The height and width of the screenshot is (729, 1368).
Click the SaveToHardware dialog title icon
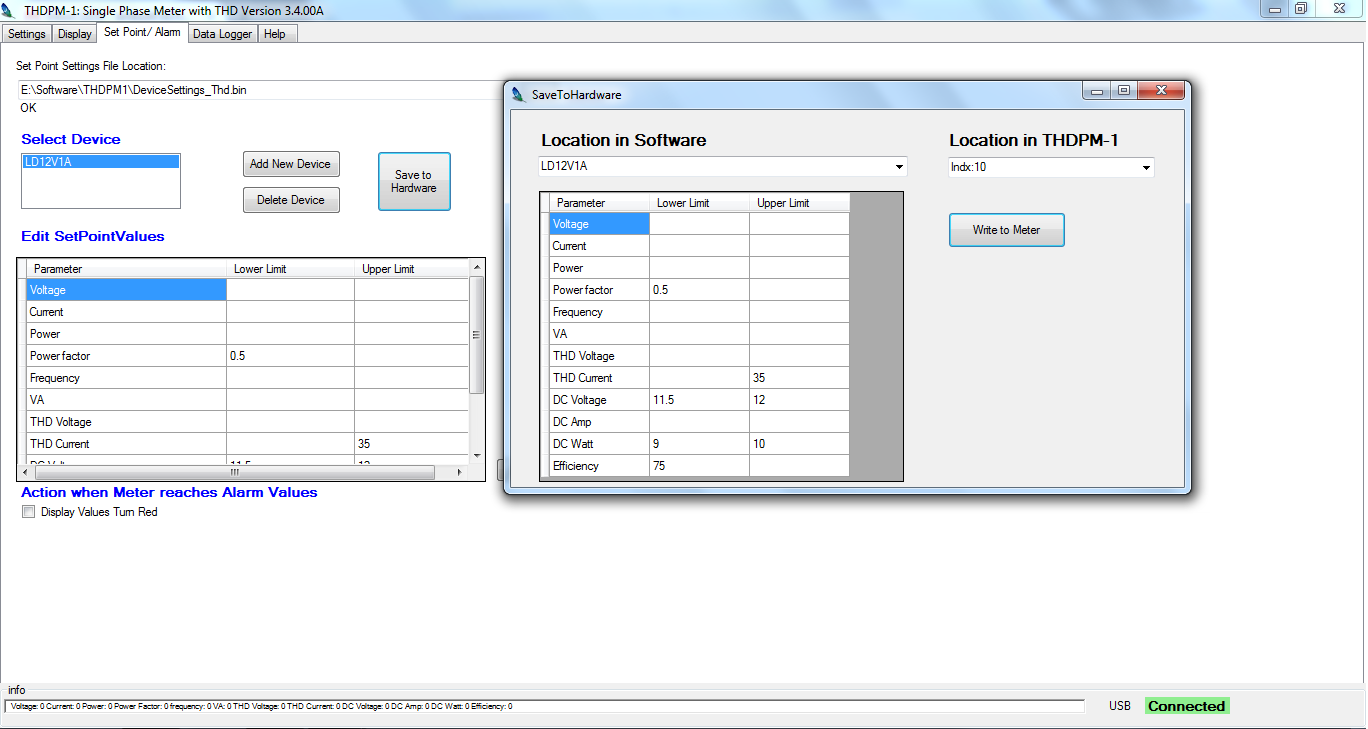click(x=518, y=95)
